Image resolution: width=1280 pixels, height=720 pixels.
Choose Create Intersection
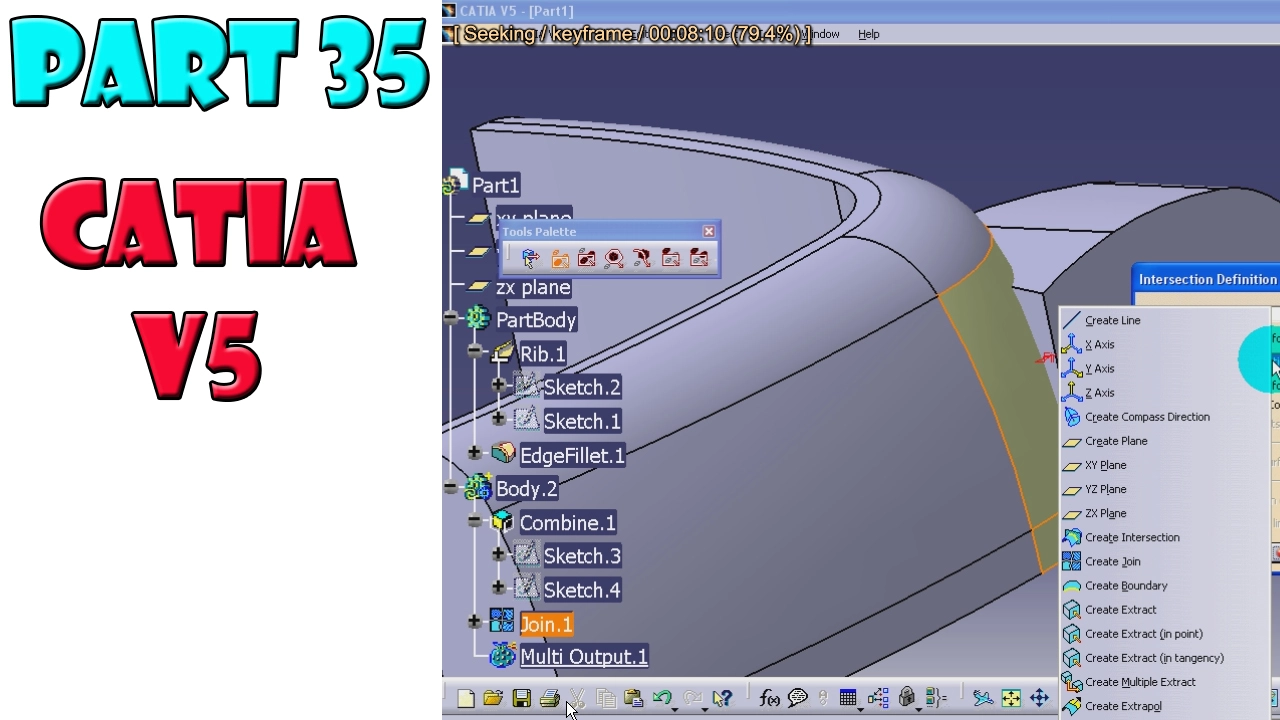pyautogui.click(x=1132, y=537)
